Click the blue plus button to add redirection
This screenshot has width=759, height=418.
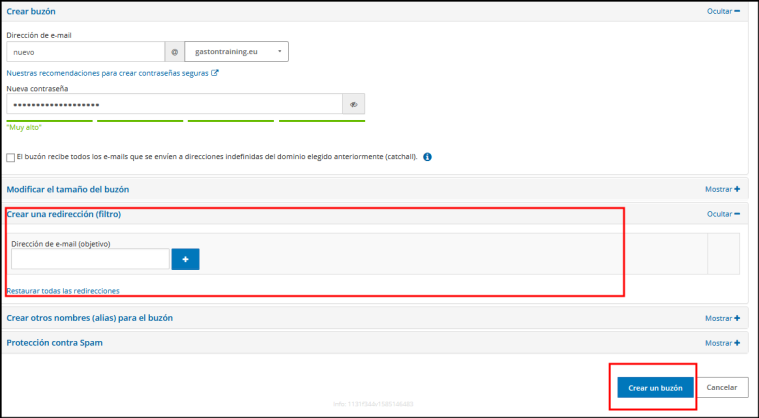coord(185,259)
